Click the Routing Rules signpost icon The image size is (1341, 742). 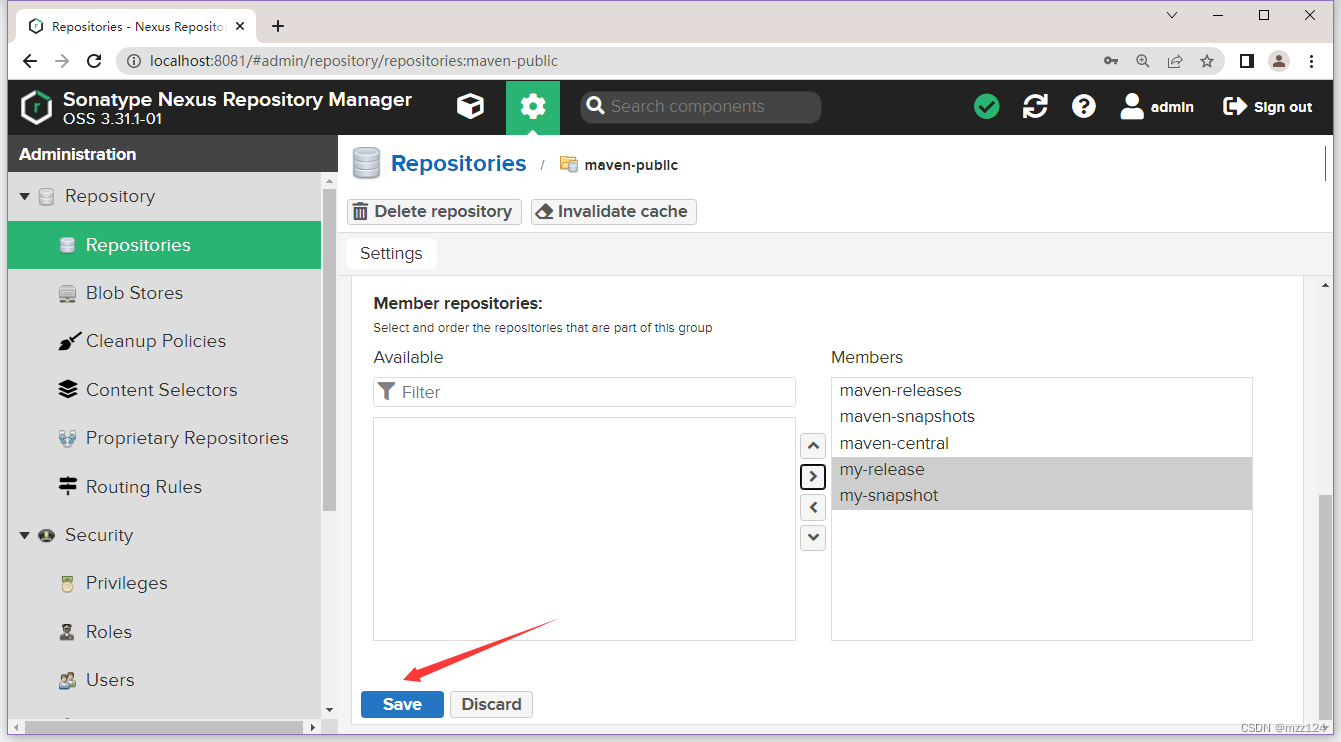68,487
